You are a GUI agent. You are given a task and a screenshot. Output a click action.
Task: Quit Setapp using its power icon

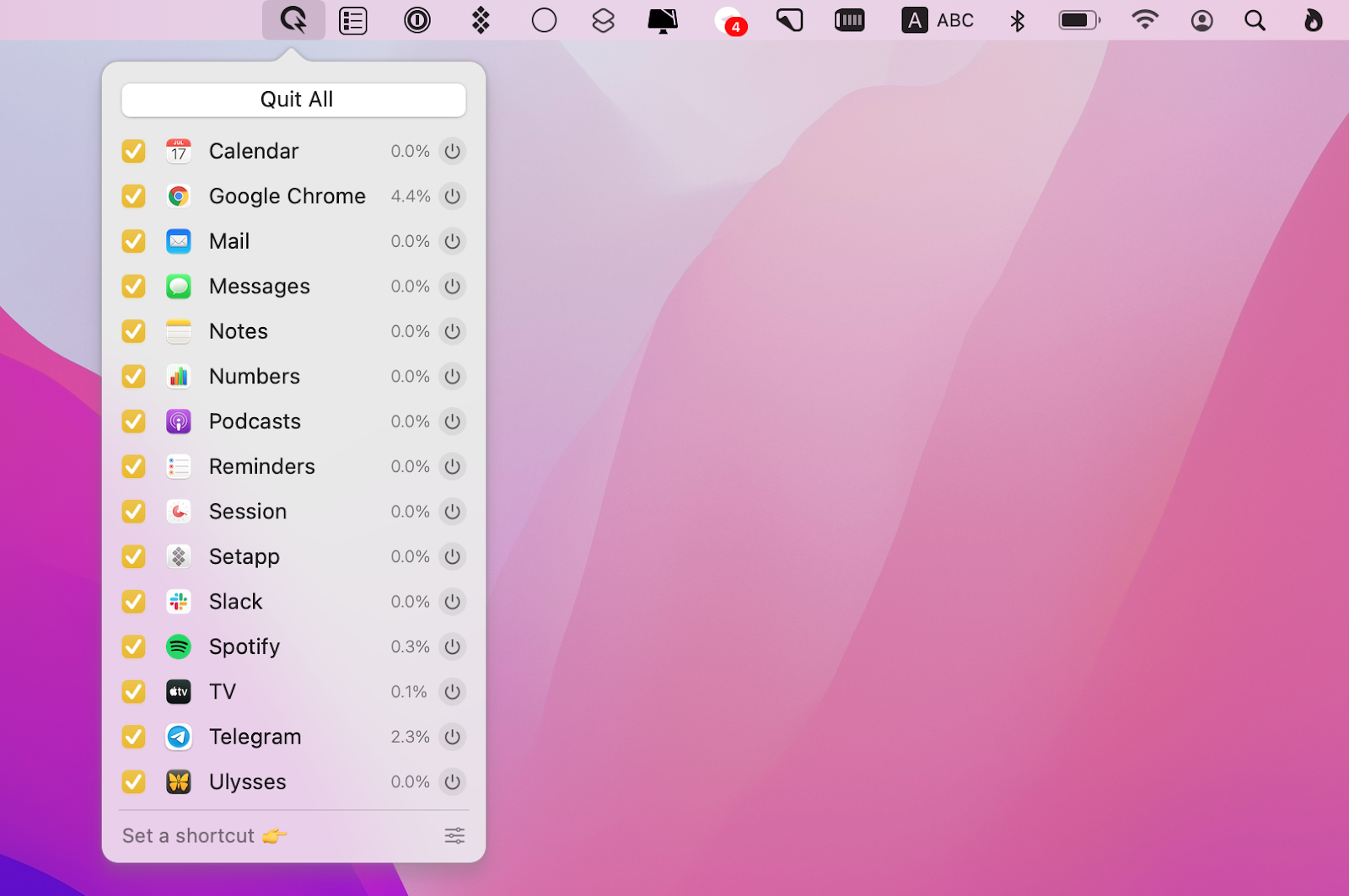pyautogui.click(x=453, y=556)
